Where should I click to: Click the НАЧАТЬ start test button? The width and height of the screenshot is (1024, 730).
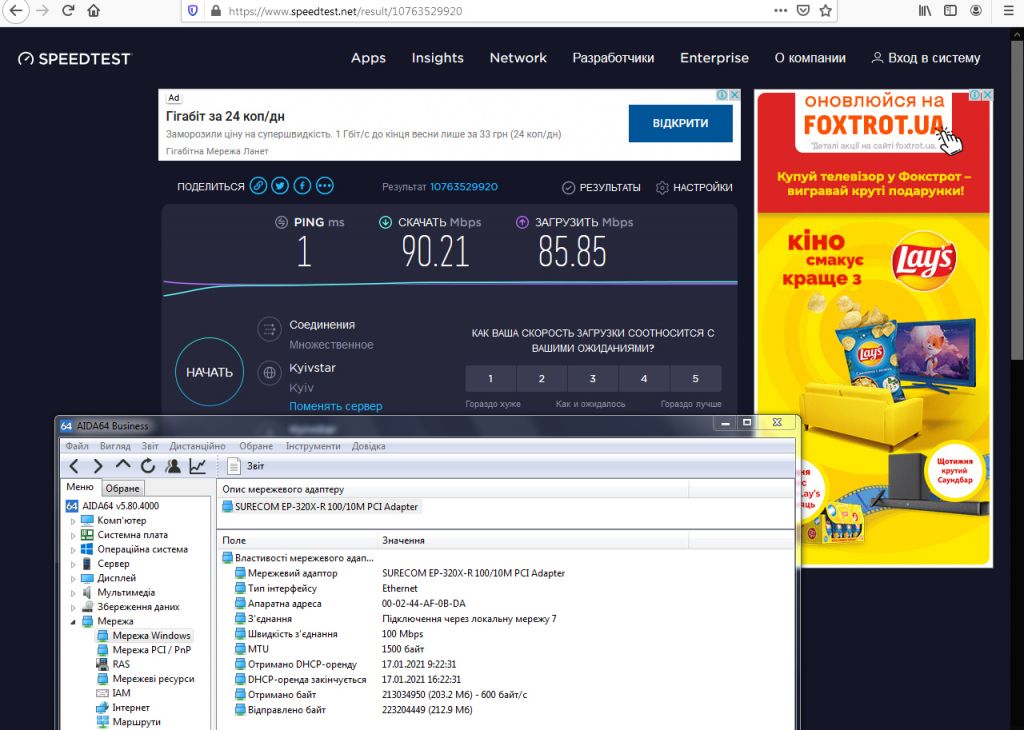point(210,372)
